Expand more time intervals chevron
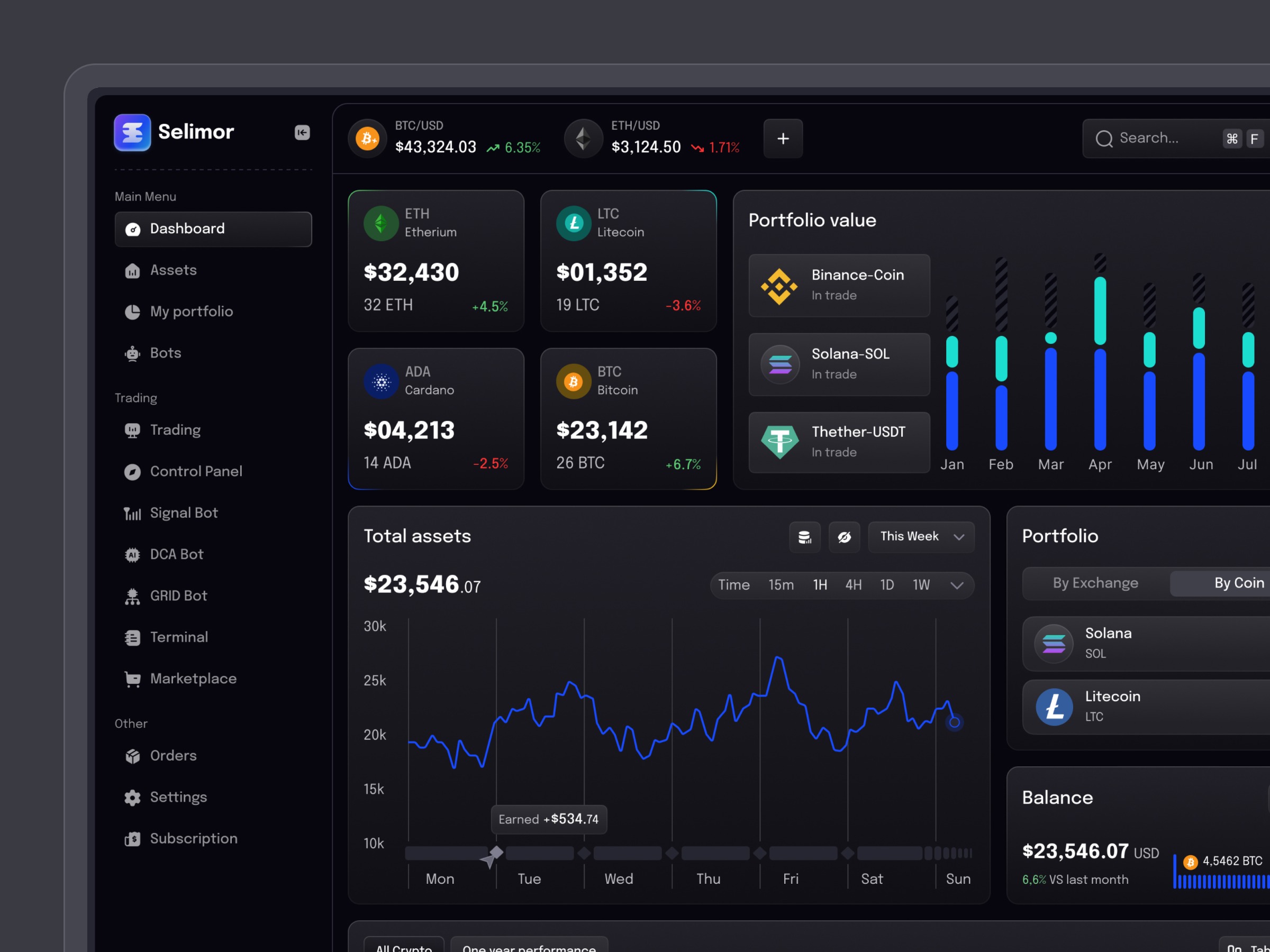The image size is (1270, 952). (x=957, y=585)
